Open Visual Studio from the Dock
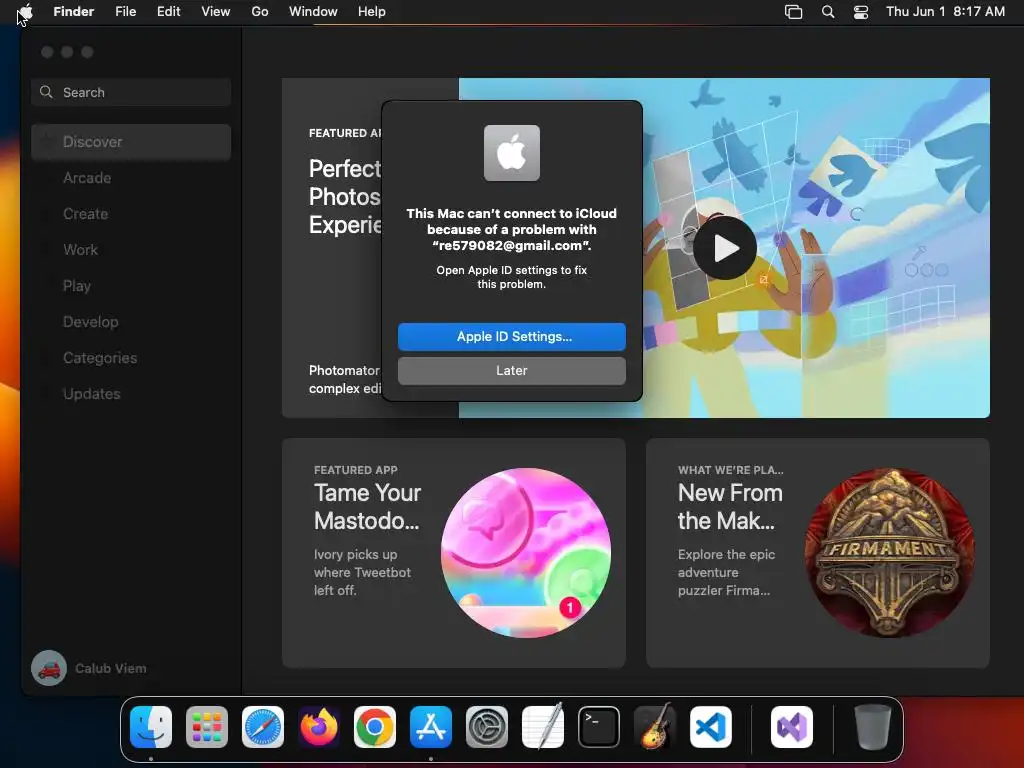Screen dimensions: 1024x768 click(792, 727)
